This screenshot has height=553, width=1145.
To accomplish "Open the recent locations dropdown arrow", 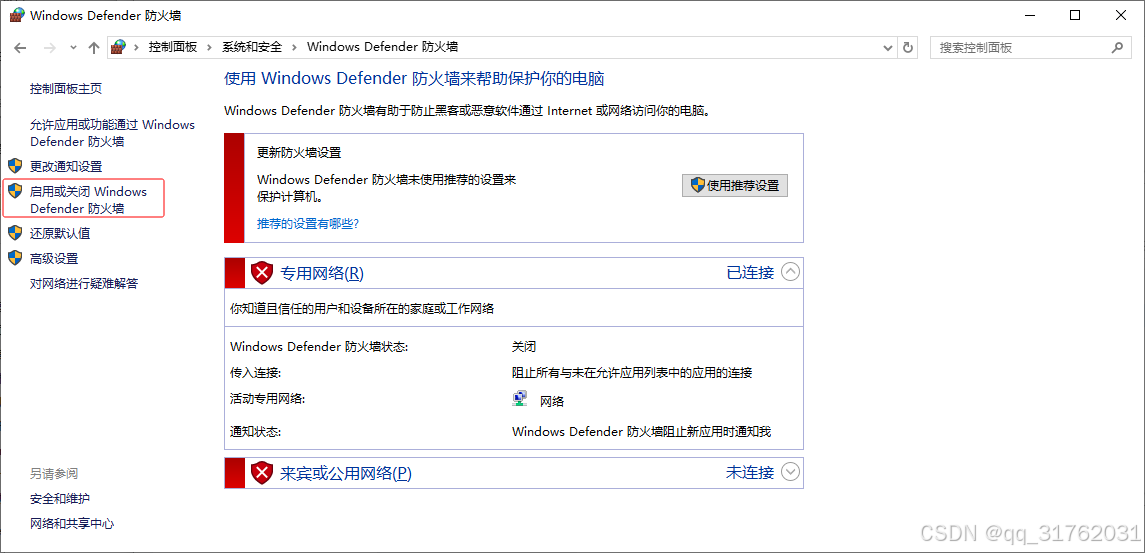I will (x=72, y=47).
